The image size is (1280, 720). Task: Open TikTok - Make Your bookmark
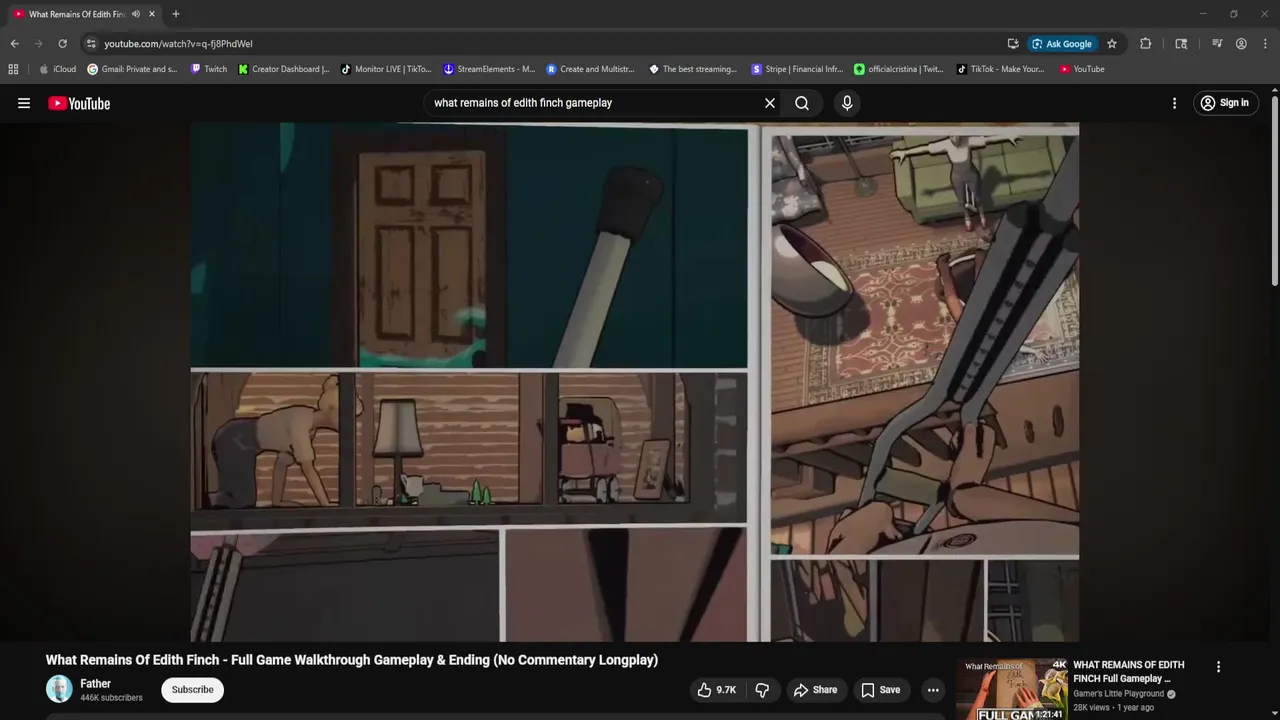[1000, 69]
